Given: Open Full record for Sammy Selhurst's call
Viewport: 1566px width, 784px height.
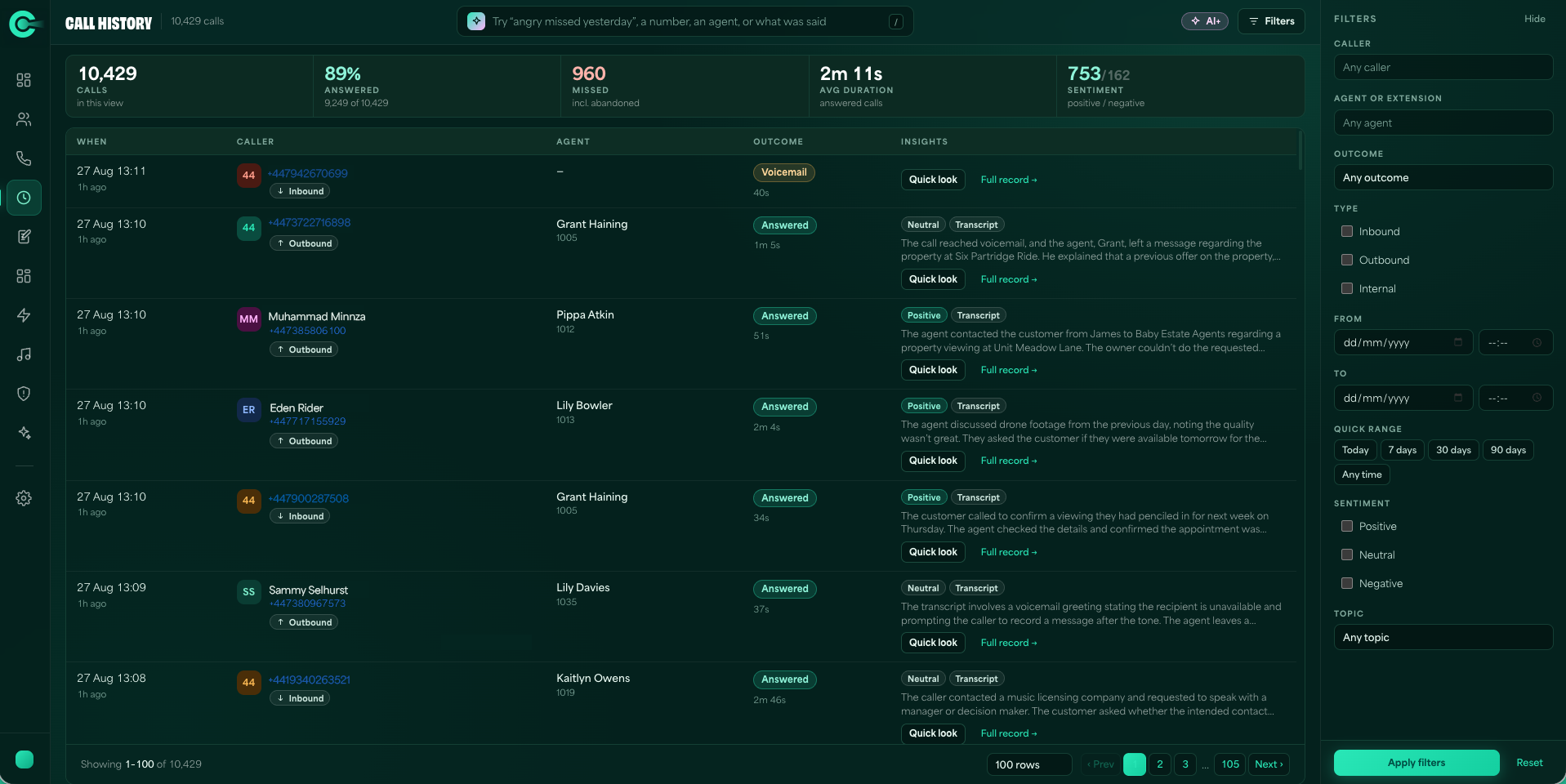Looking at the screenshot, I should (x=1009, y=643).
